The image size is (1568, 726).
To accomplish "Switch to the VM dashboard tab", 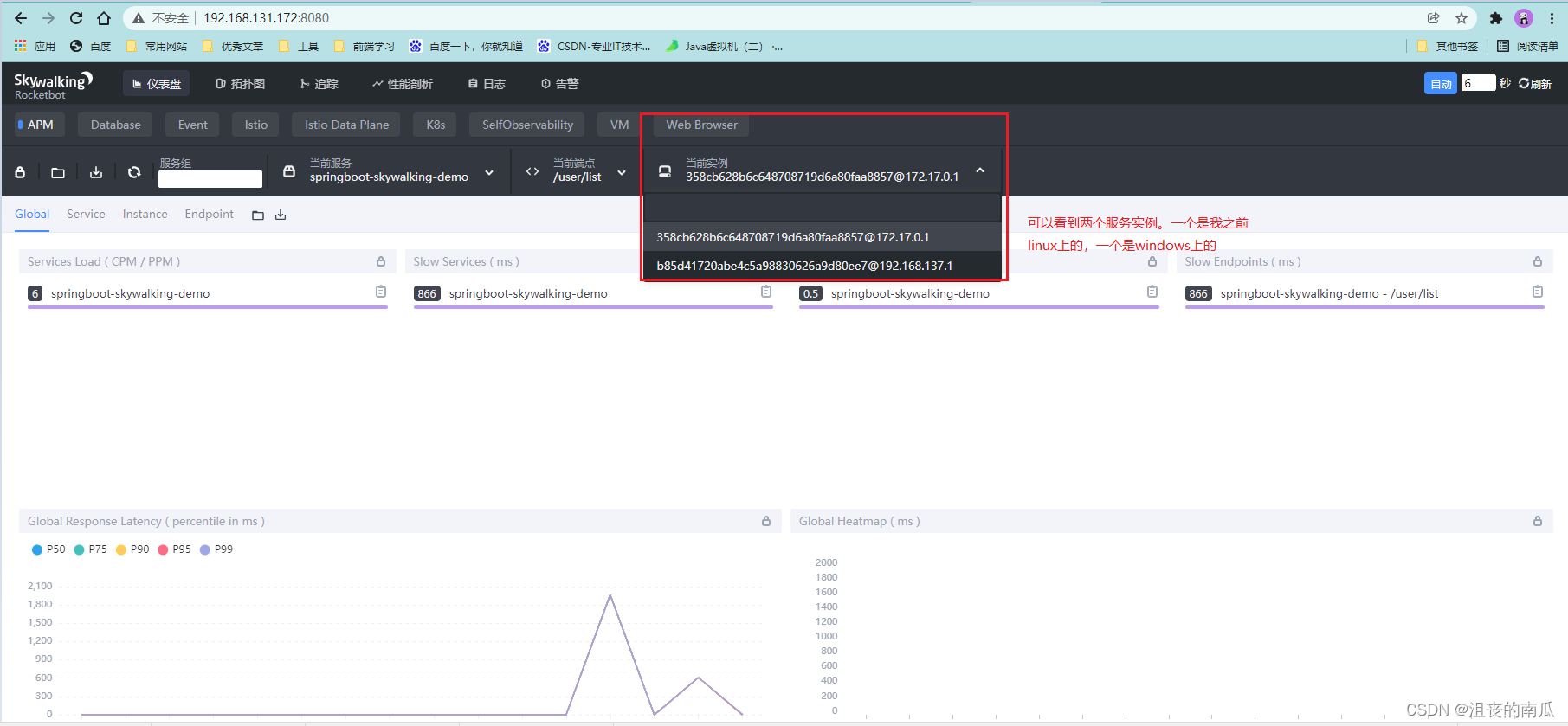I will coord(619,125).
